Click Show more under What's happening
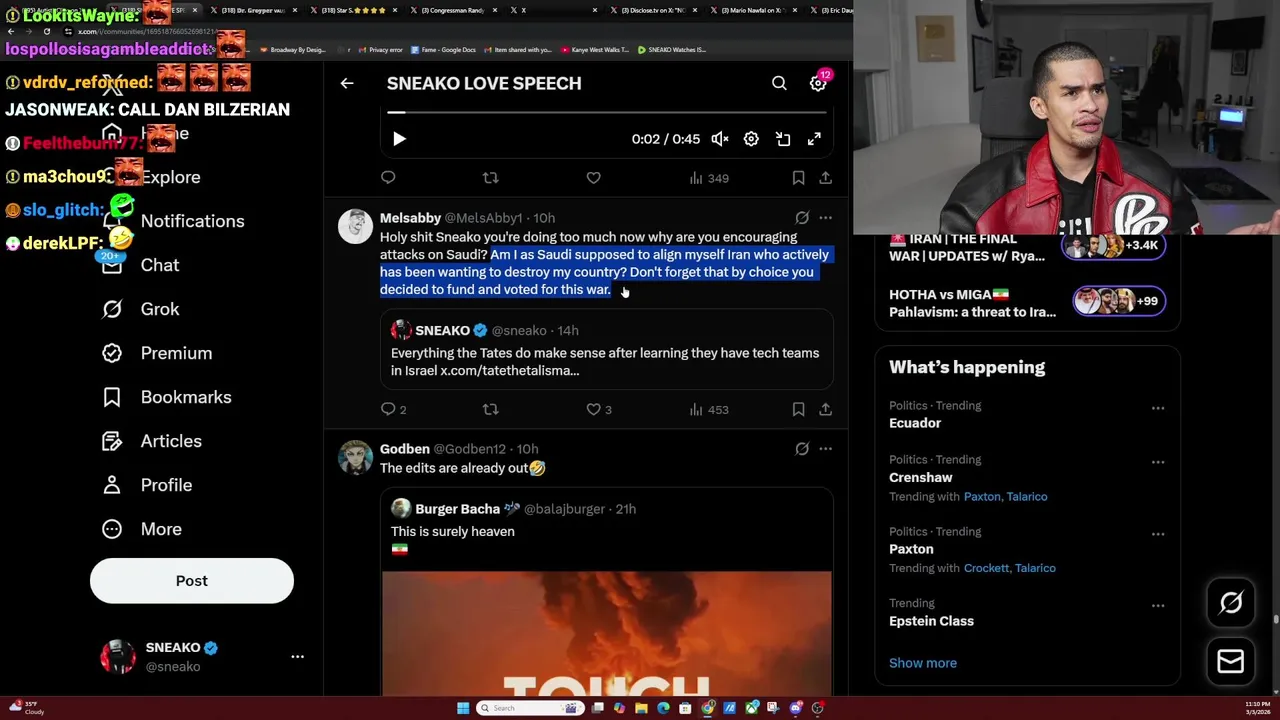Screen dimensions: 1280x720 [x=923, y=663]
